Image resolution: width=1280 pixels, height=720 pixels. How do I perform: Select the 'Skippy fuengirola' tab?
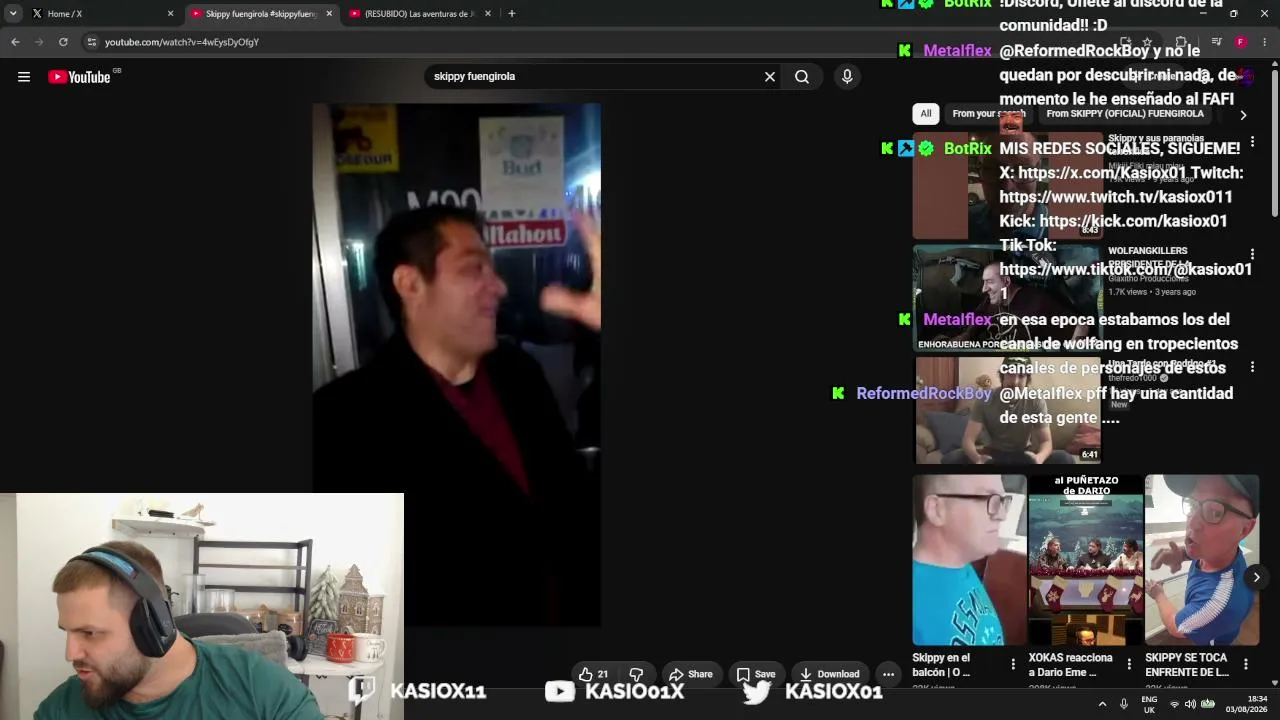(261, 14)
